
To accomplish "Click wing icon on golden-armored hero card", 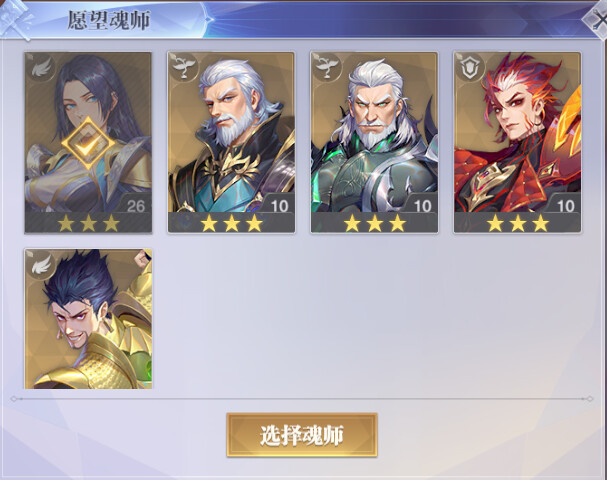I will pos(41,264).
